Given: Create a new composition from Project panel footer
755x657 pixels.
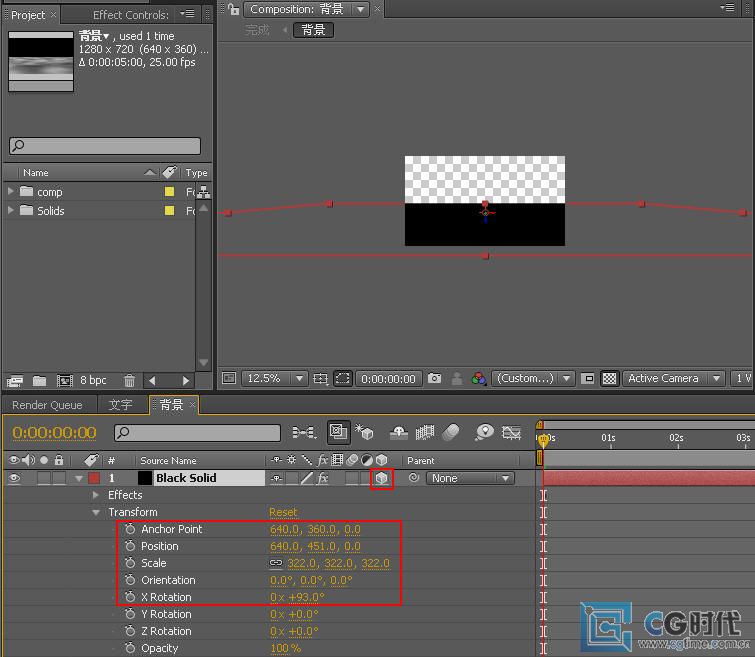Looking at the screenshot, I should click(65, 381).
